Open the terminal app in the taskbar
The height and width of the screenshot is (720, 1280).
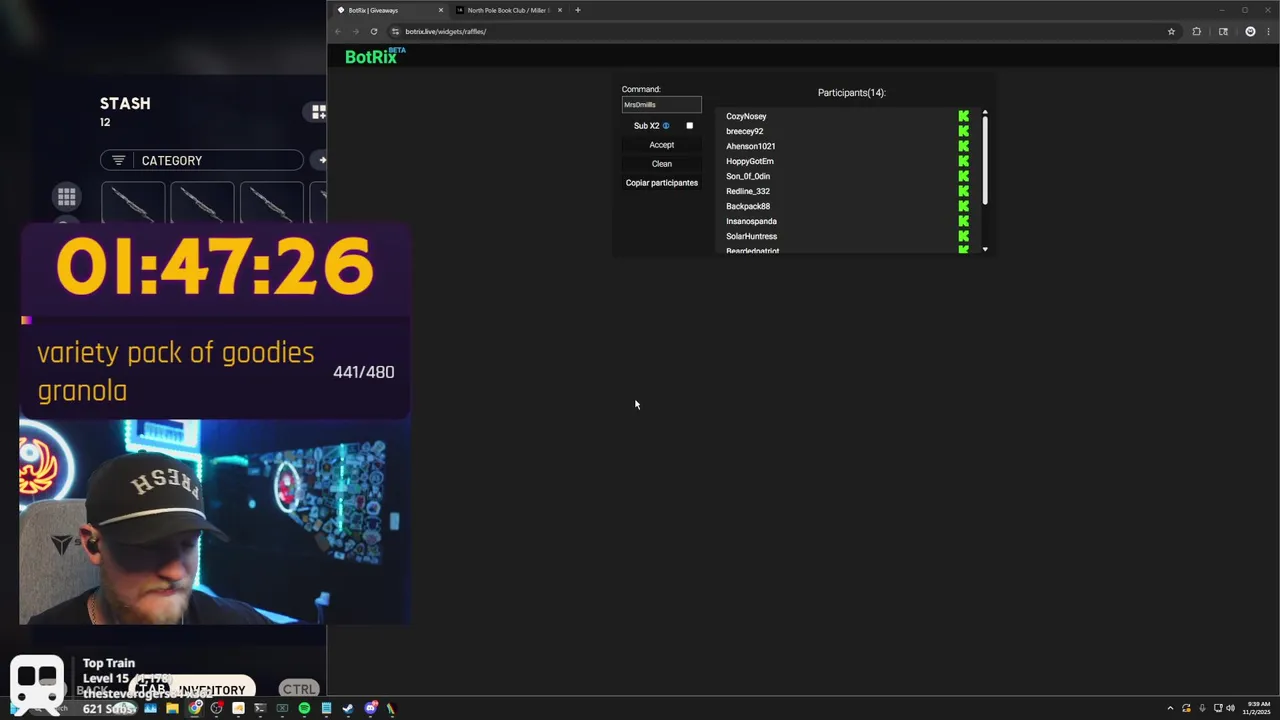point(260,708)
